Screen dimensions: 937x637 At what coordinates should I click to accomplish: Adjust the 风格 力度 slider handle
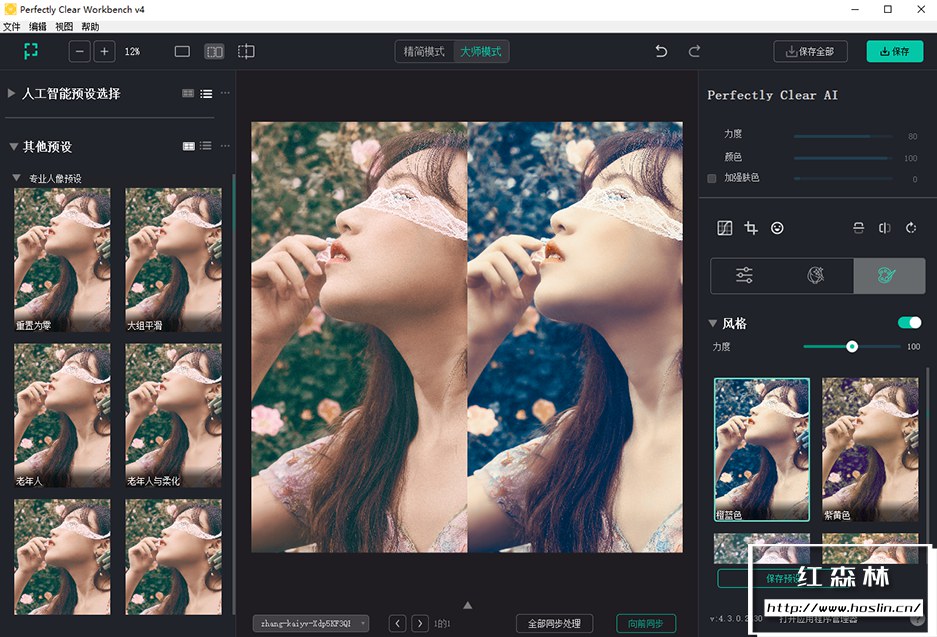click(852, 347)
